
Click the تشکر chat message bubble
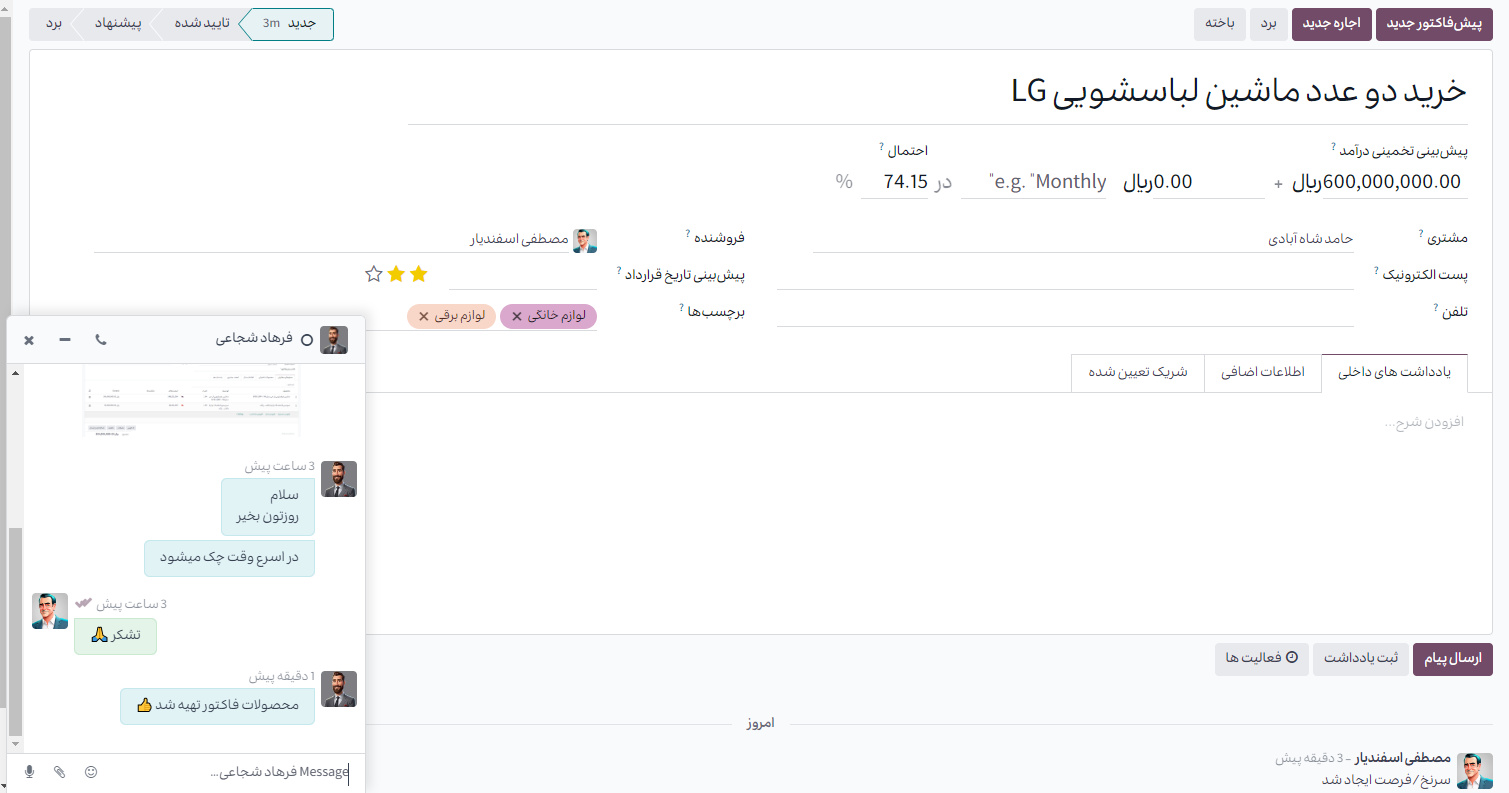(x=115, y=636)
